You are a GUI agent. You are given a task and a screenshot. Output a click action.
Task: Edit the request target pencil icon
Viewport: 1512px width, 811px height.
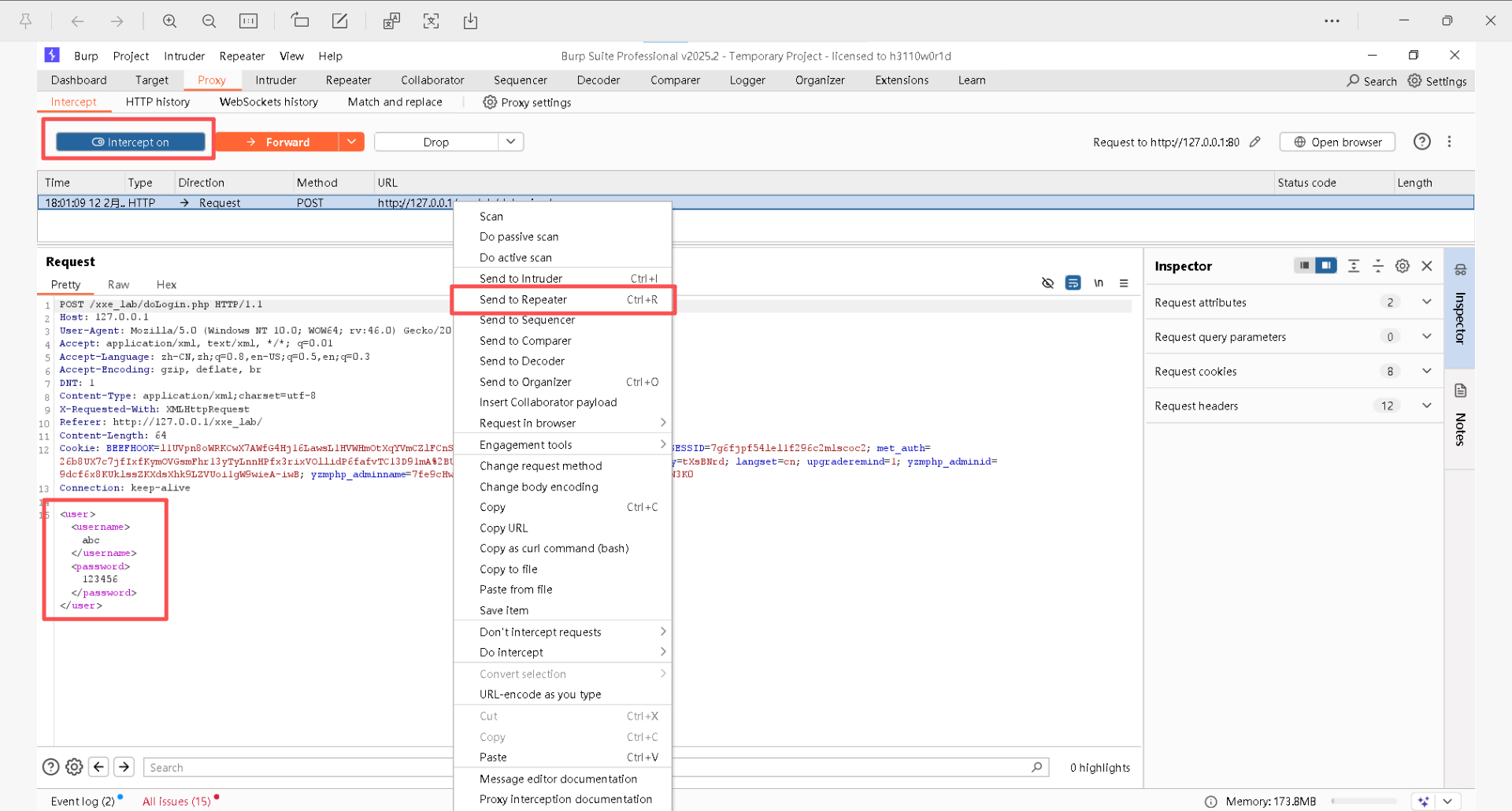click(1255, 142)
